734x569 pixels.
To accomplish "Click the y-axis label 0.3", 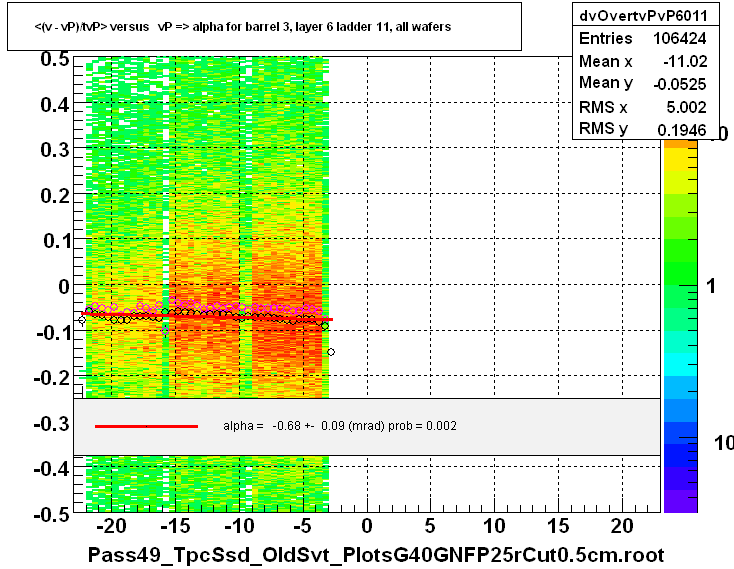I will point(55,150).
